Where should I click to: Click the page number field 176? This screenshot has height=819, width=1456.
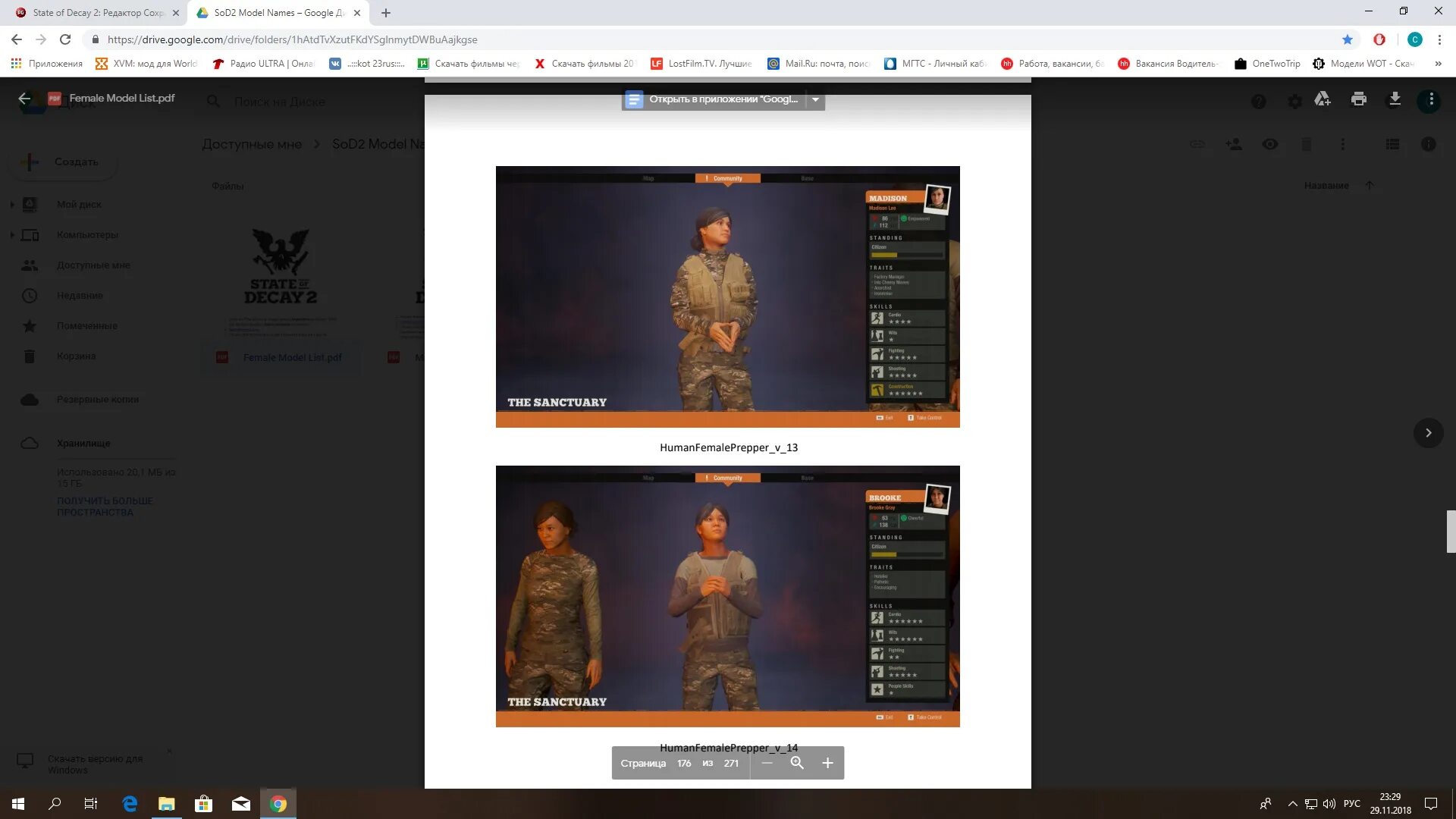pos(684,763)
